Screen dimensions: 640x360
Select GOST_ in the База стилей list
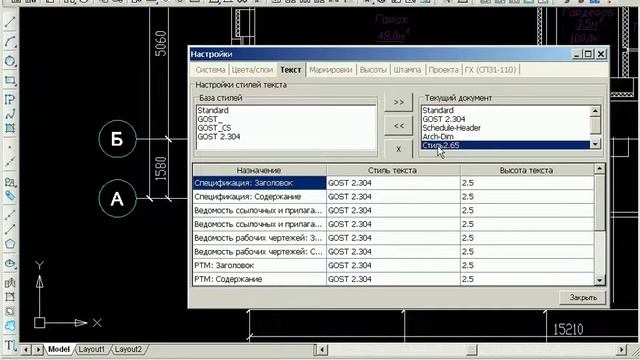[210, 119]
